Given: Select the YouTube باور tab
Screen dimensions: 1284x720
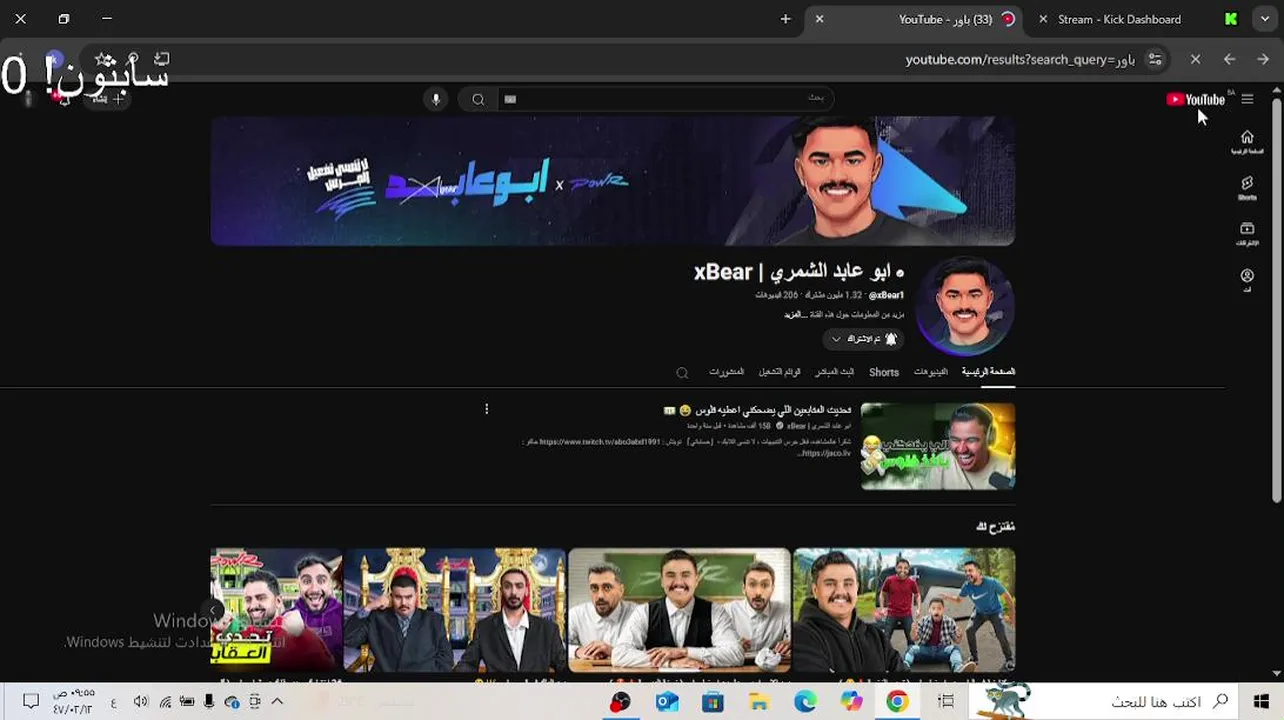Looking at the screenshot, I should click(915, 19).
